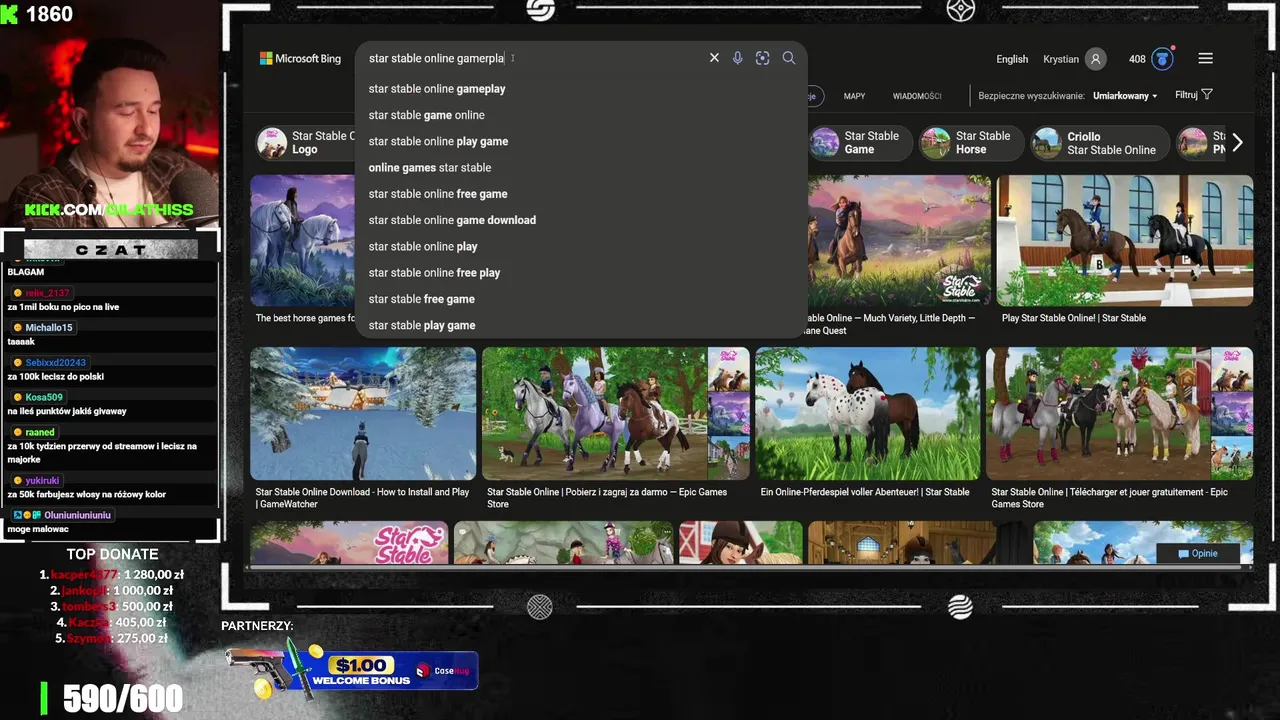Open the Opinie feedback button
This screenshot has width=1280, height=720.
[x=1198, y=553]
